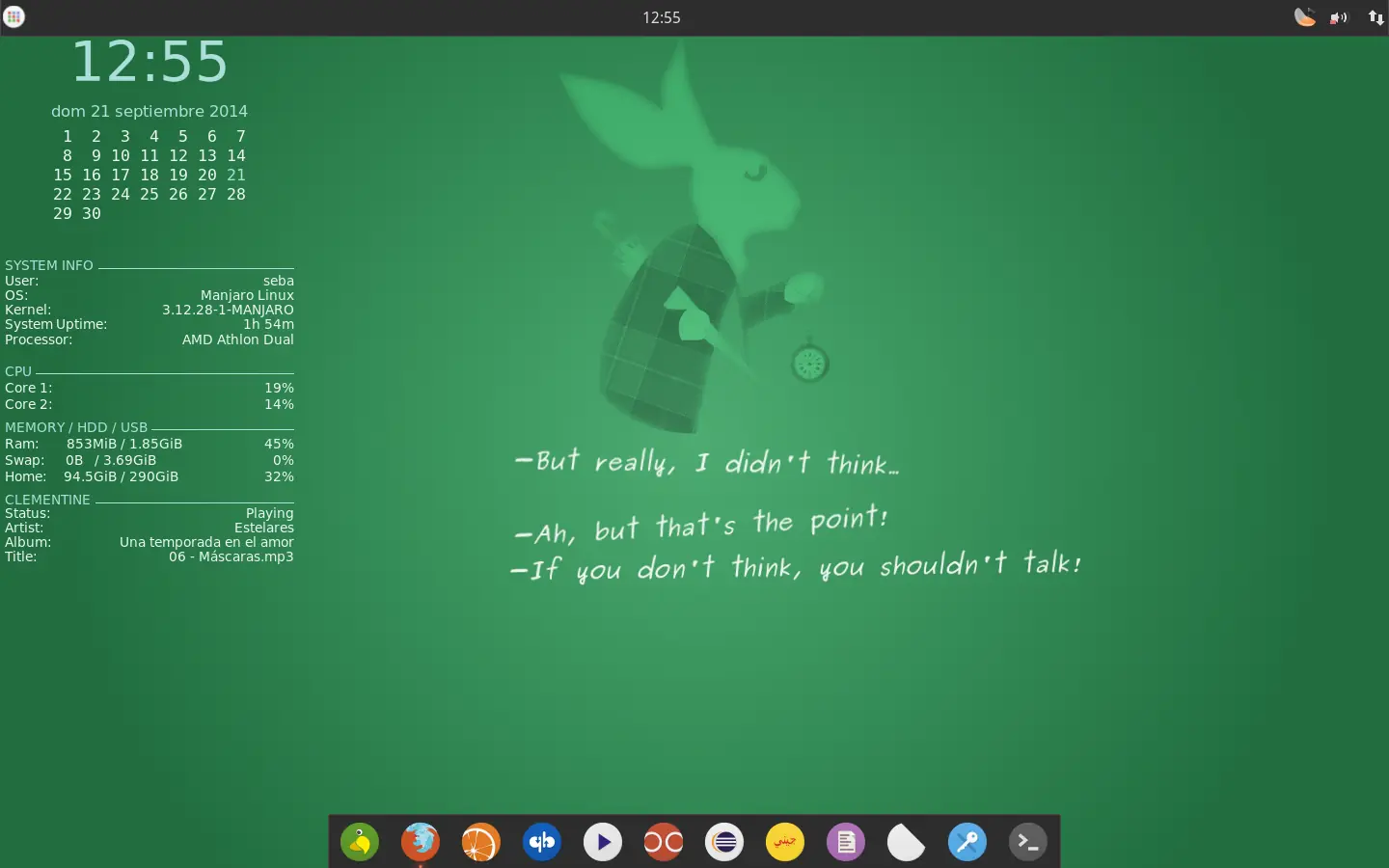This screenshot has width=1389, height=868.
Task: Click the Ram value '853MiB / 1.85GiB'
Action: pos(124,444)
